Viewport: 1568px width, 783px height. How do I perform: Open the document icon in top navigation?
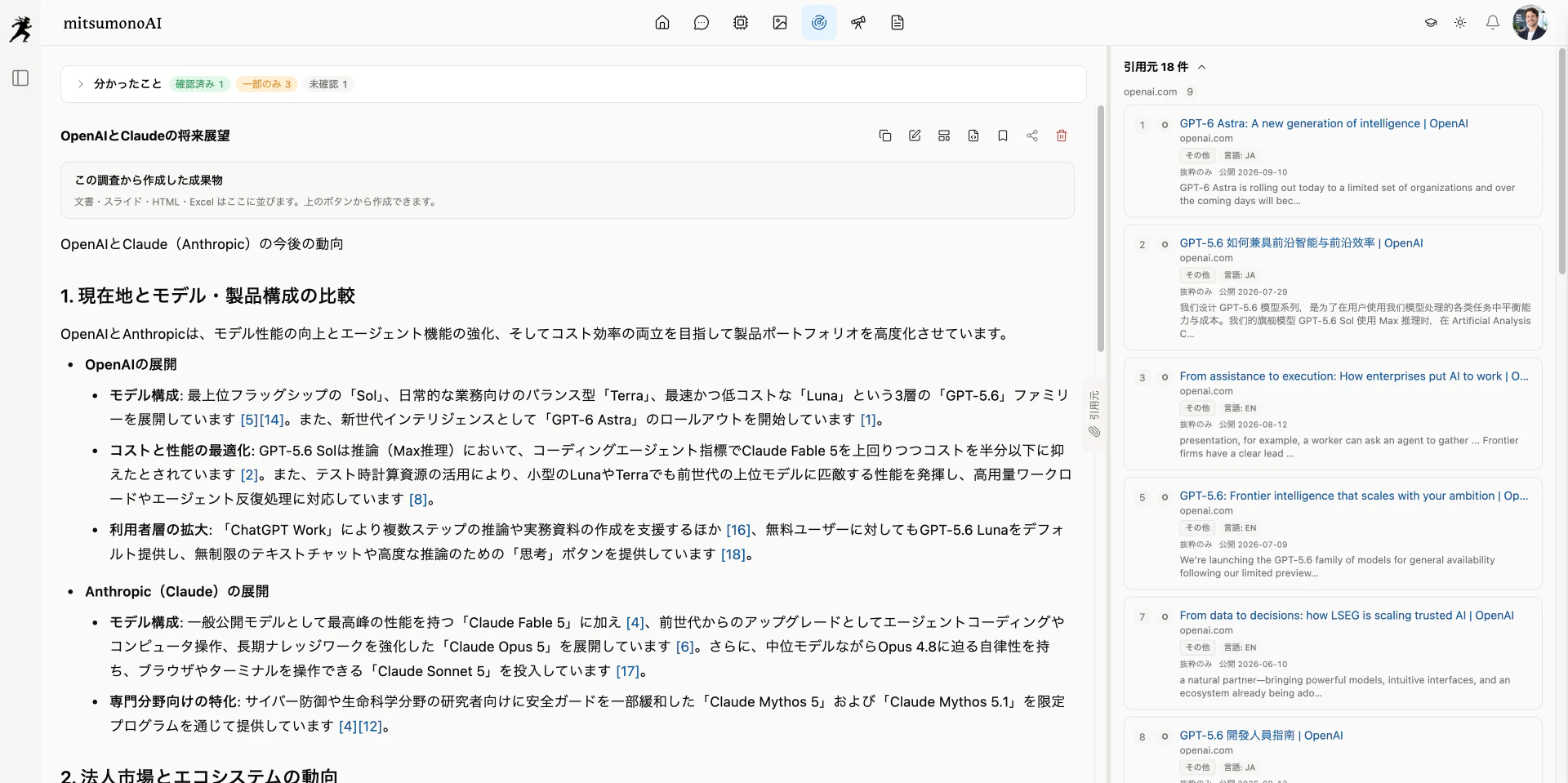[898, 23]
